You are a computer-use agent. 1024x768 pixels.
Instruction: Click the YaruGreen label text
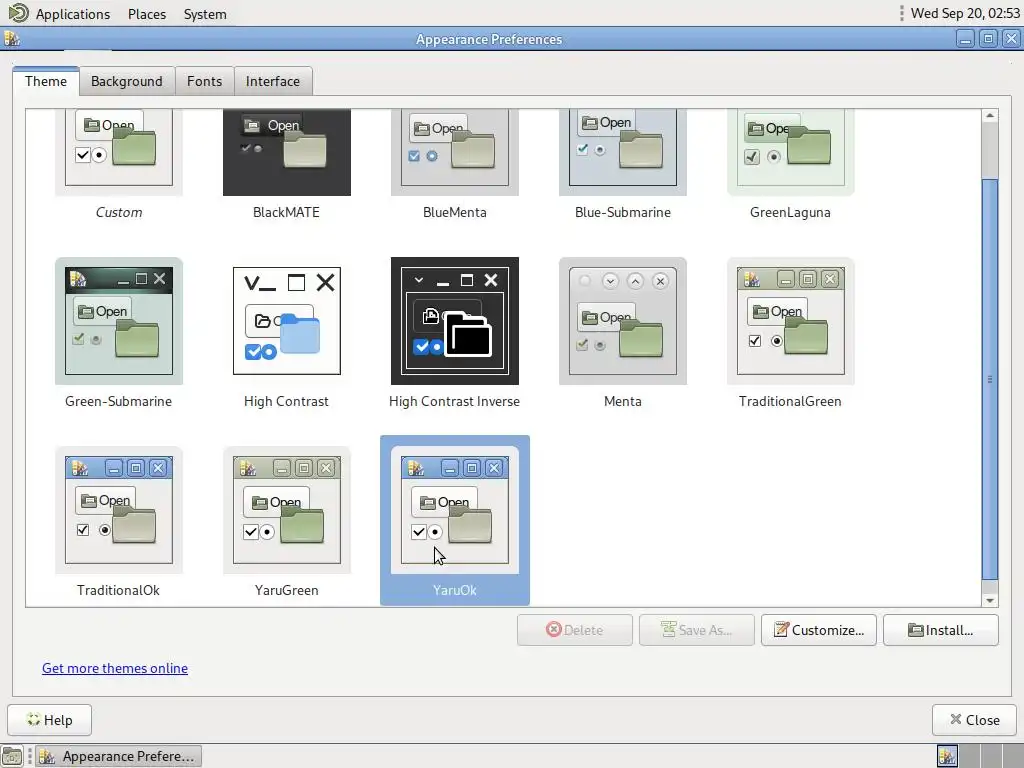click(287, 590)
